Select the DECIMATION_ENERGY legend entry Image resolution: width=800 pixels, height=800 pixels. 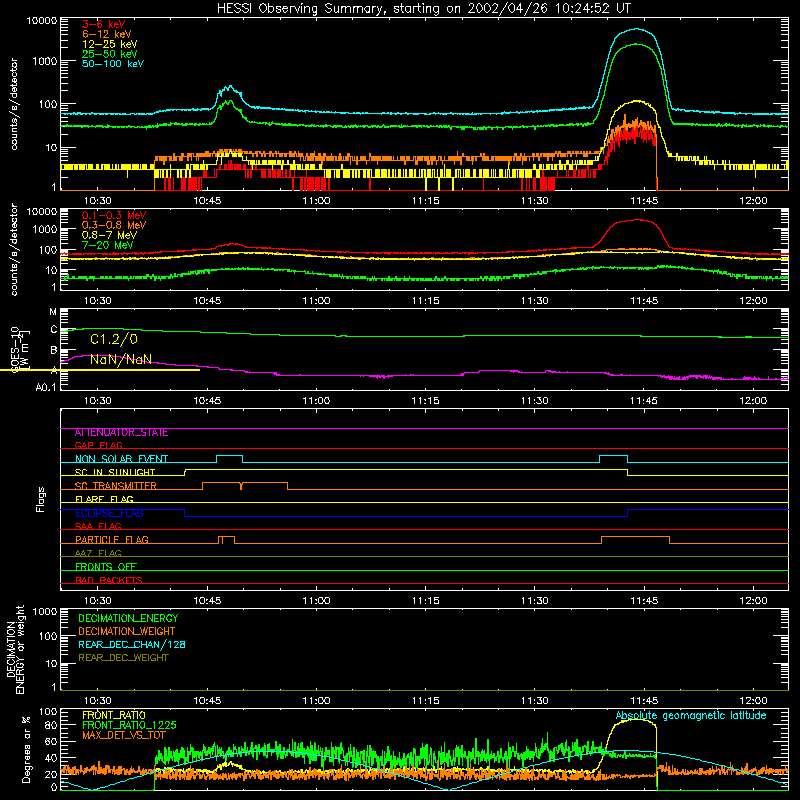click(x=128, y=618)
